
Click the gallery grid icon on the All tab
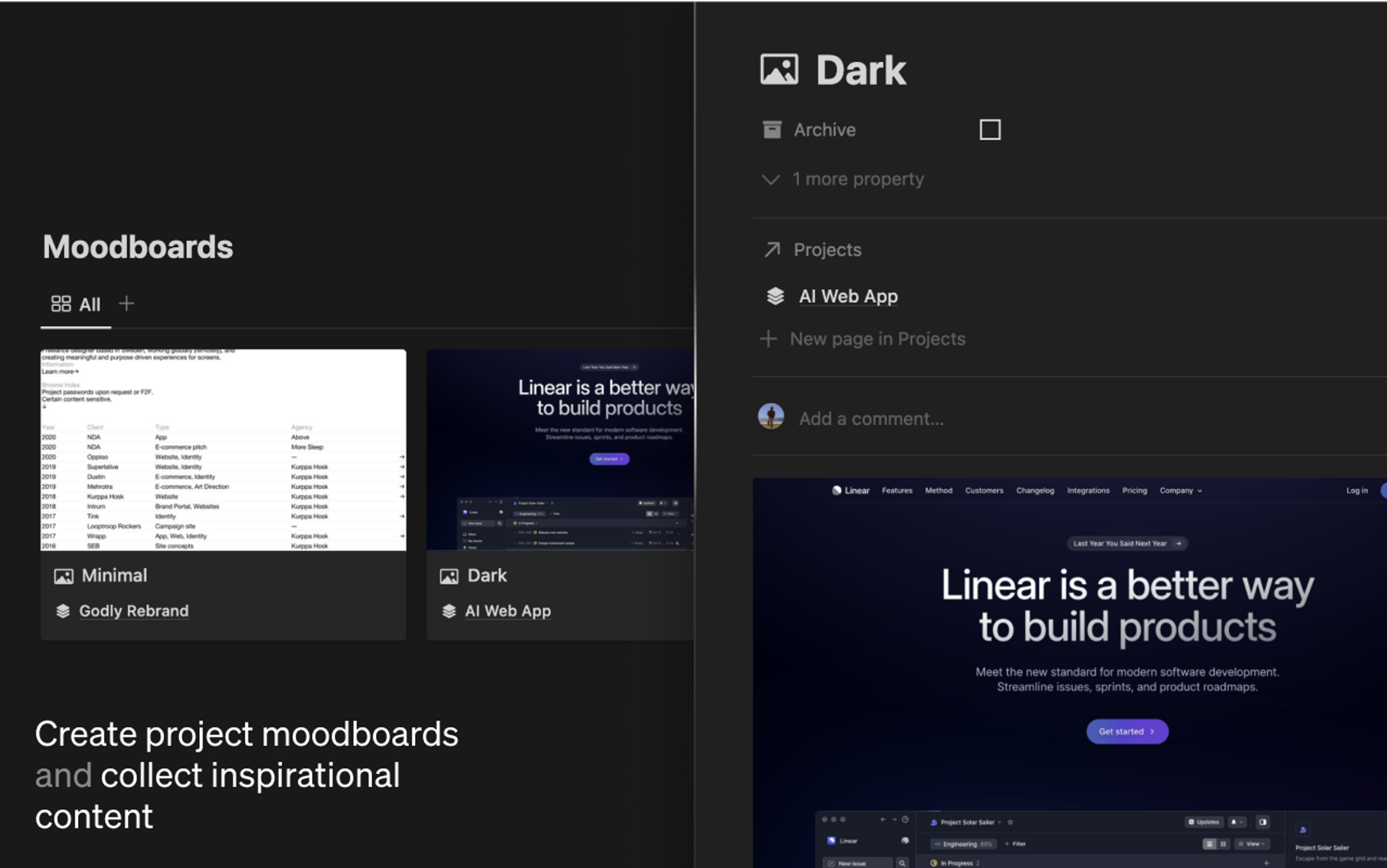pos(61,304)
